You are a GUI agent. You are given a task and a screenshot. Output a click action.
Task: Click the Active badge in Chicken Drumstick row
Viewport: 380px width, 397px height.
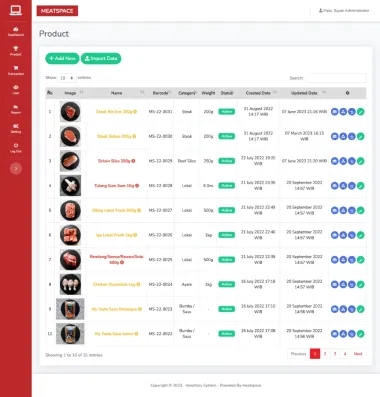tap(227, 284)
